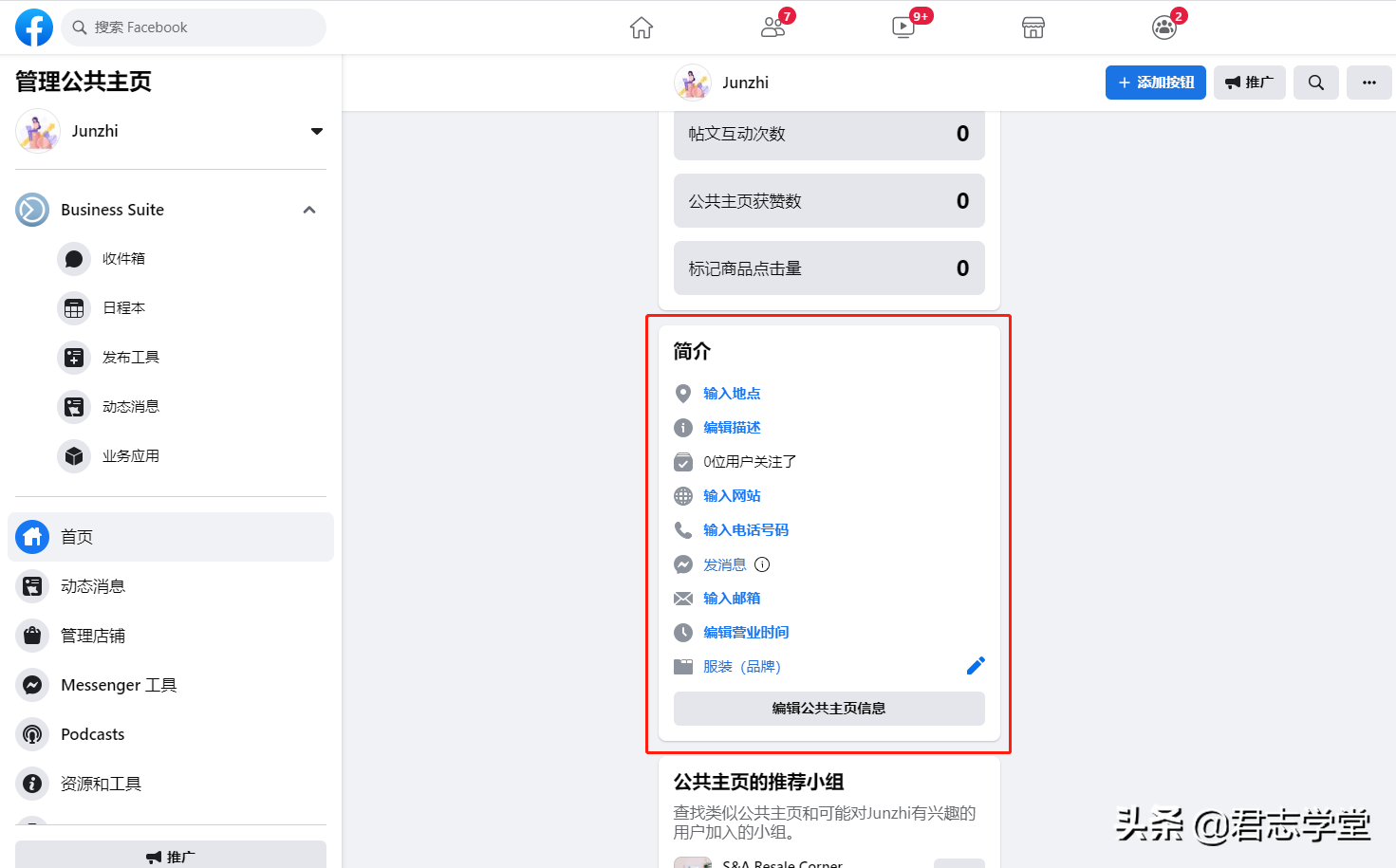
Task: Click the clock icon beside 编辑营业时间
Action: click(x=683, y=633)
